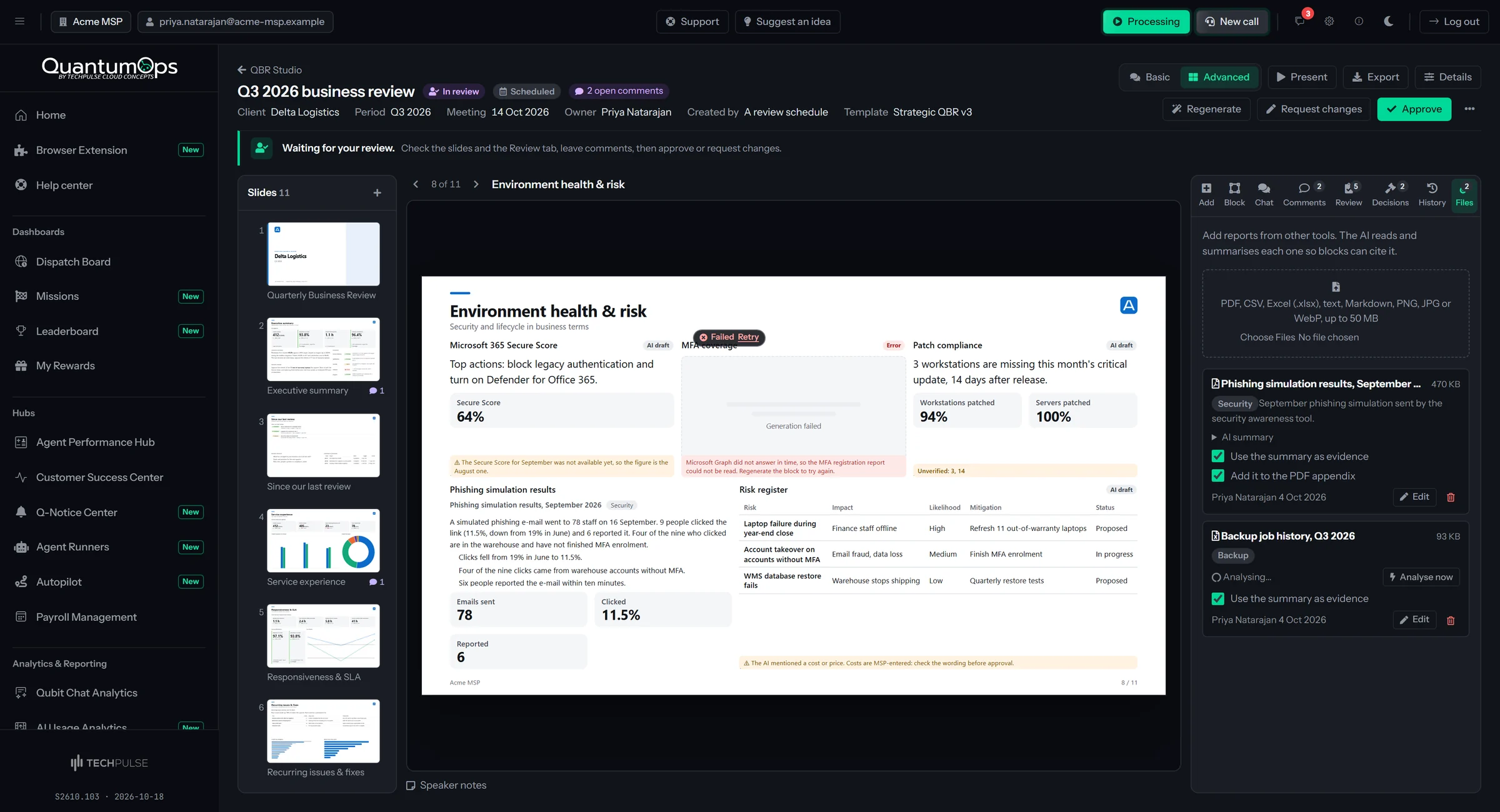Open the priya.natarajan account menu
This screenshot has width=1500, height=812.
pos(236,22)
